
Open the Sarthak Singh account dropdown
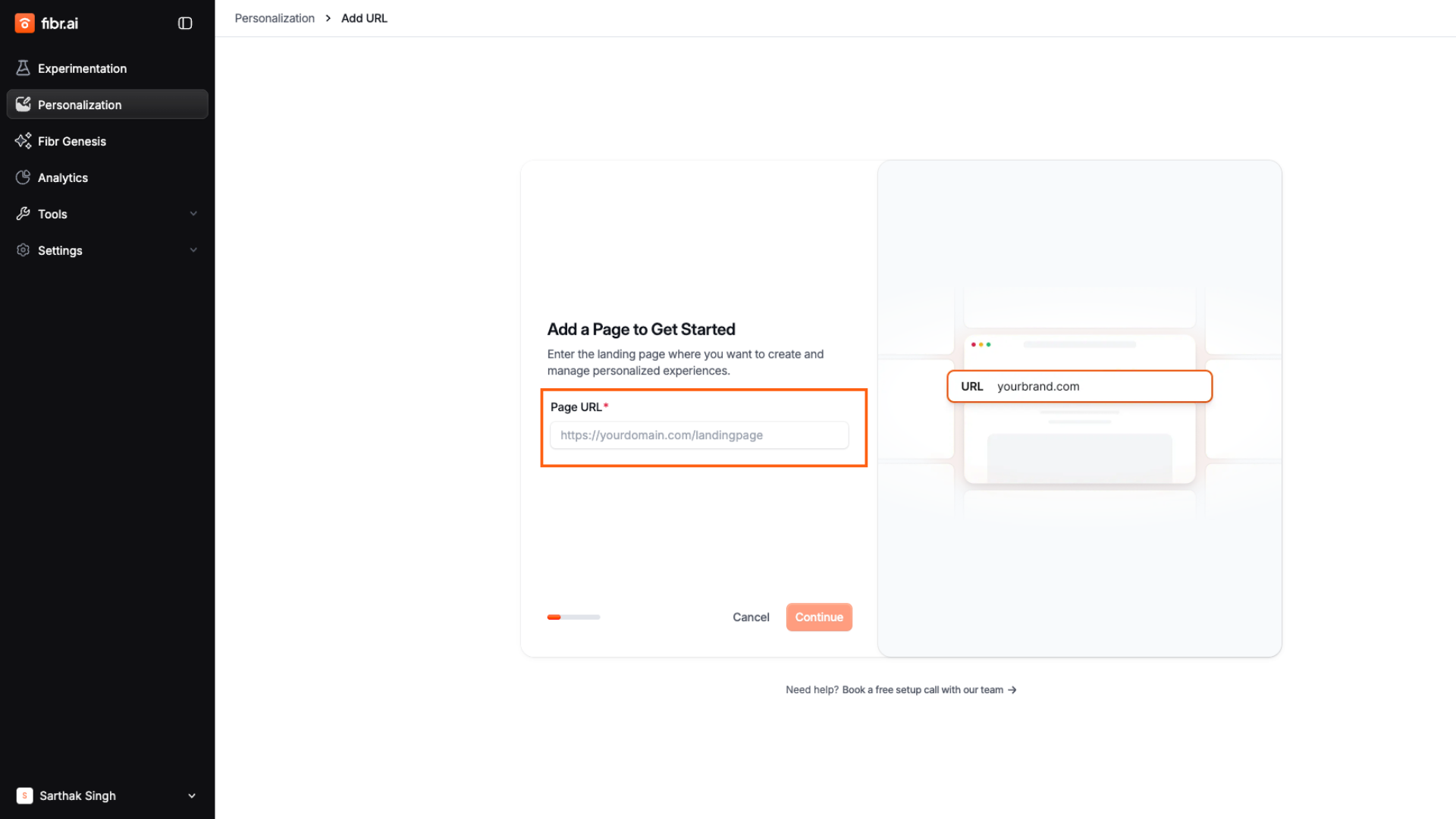tap(192, 795)
